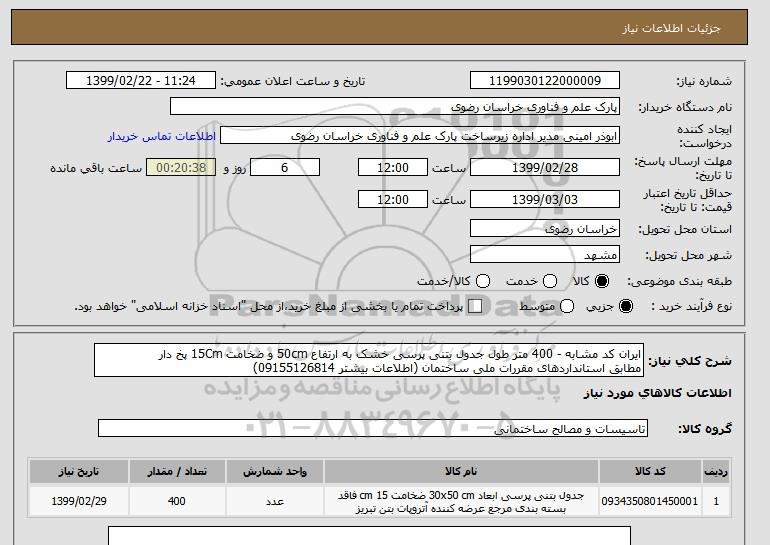770x545 pixels.
Task: Click the quantity cell 400
Action: (177, 501)
